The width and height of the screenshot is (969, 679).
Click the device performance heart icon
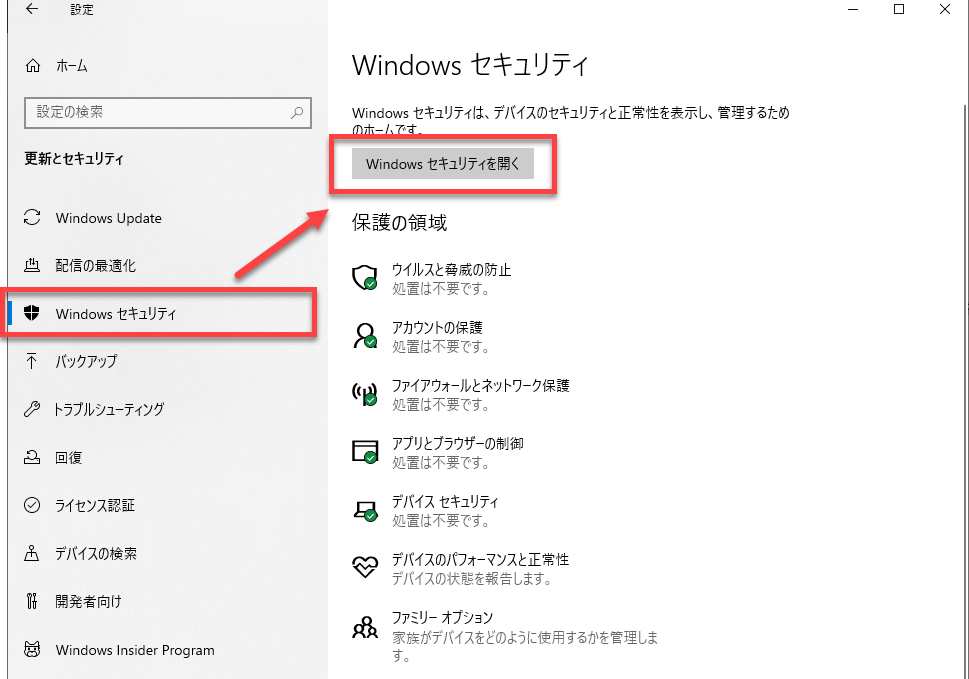coord(365,568)
